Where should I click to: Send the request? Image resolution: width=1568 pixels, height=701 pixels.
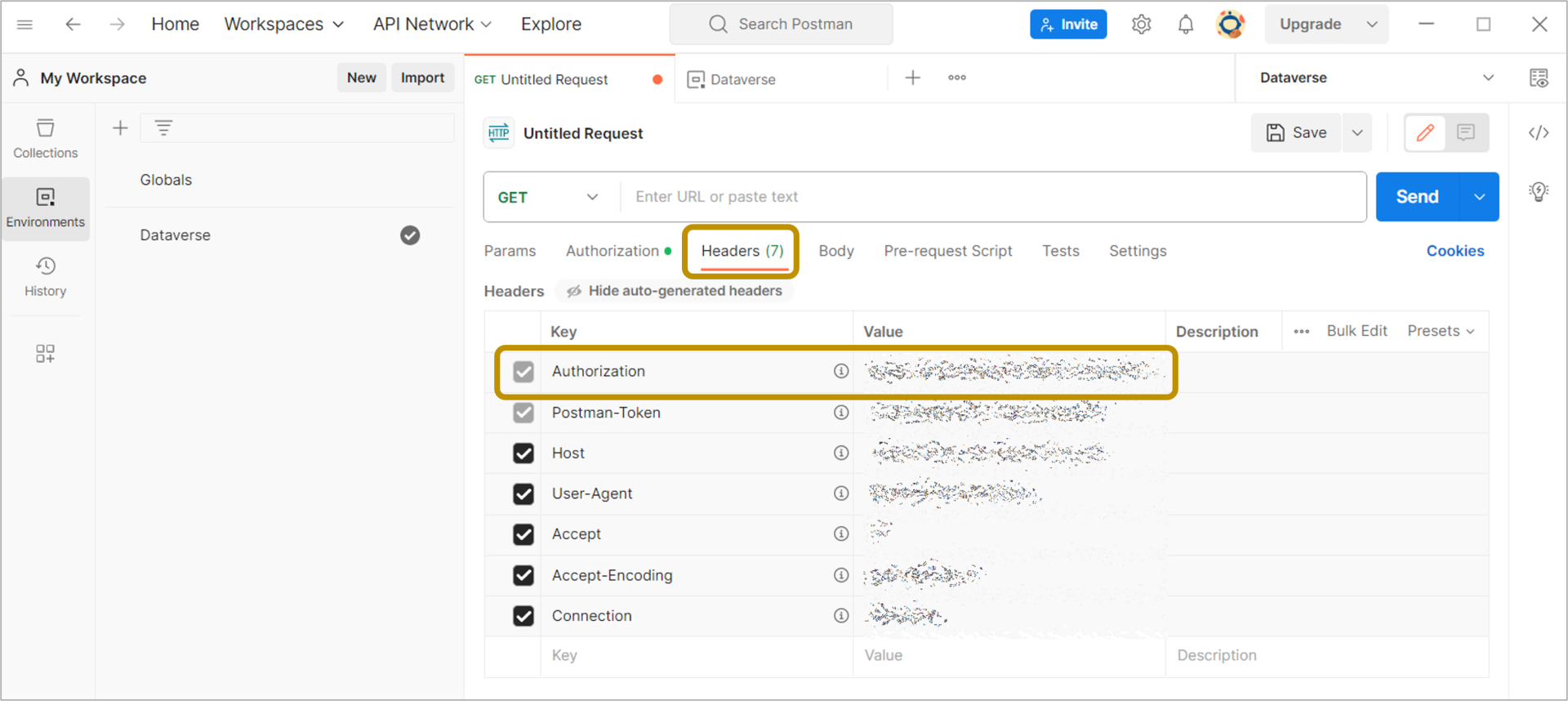point(1418,197)
